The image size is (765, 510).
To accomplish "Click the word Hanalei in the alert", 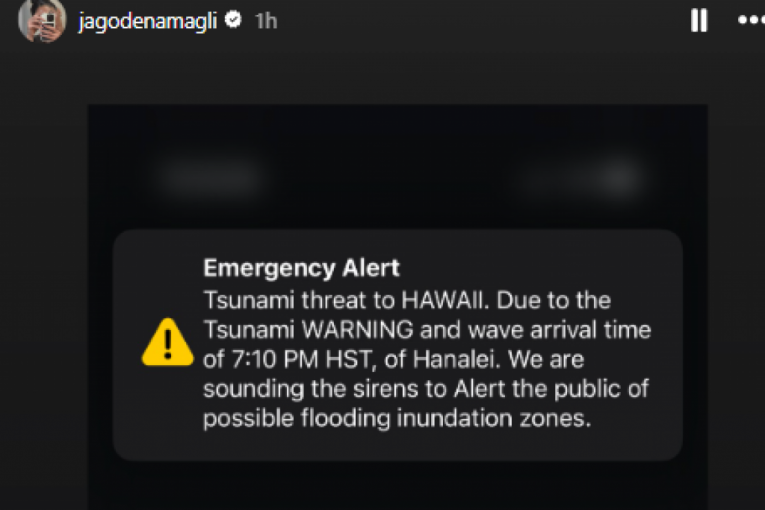I will tap(432, 359).
